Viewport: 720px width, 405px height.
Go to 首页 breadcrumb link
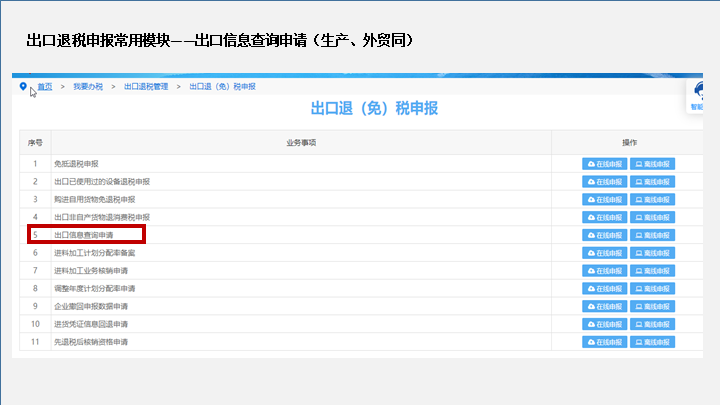point(45,86)
